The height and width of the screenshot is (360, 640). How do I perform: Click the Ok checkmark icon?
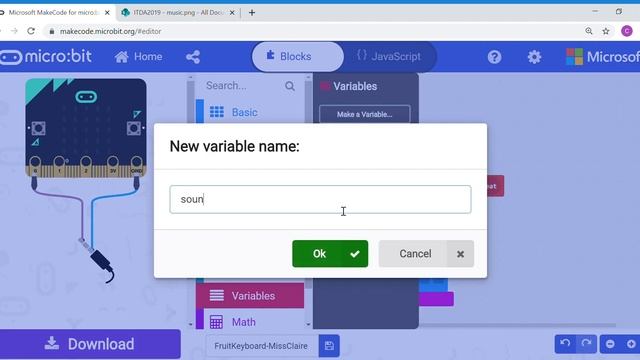tap(355, 254)
